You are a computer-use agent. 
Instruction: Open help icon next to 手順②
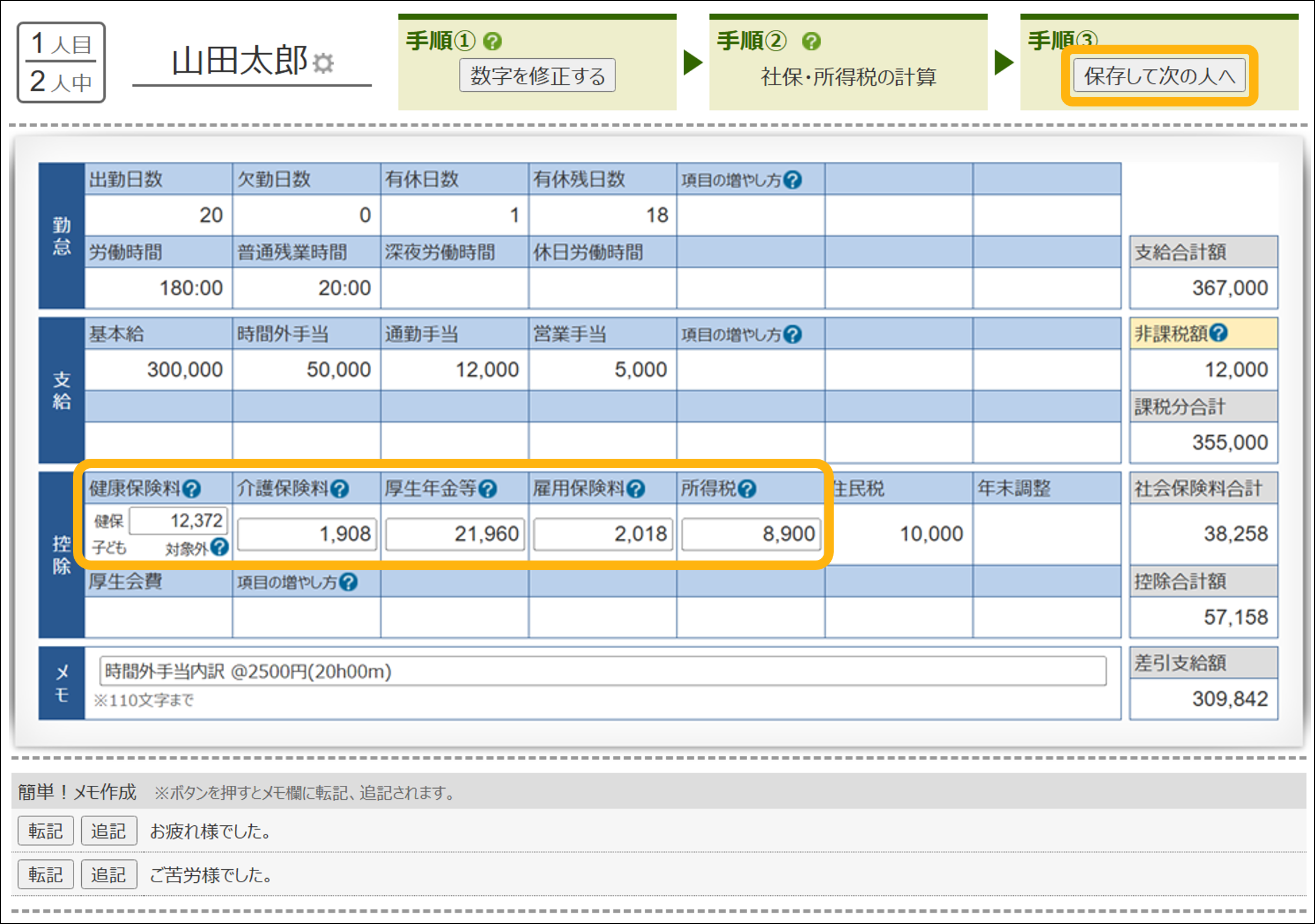(811, 41)
